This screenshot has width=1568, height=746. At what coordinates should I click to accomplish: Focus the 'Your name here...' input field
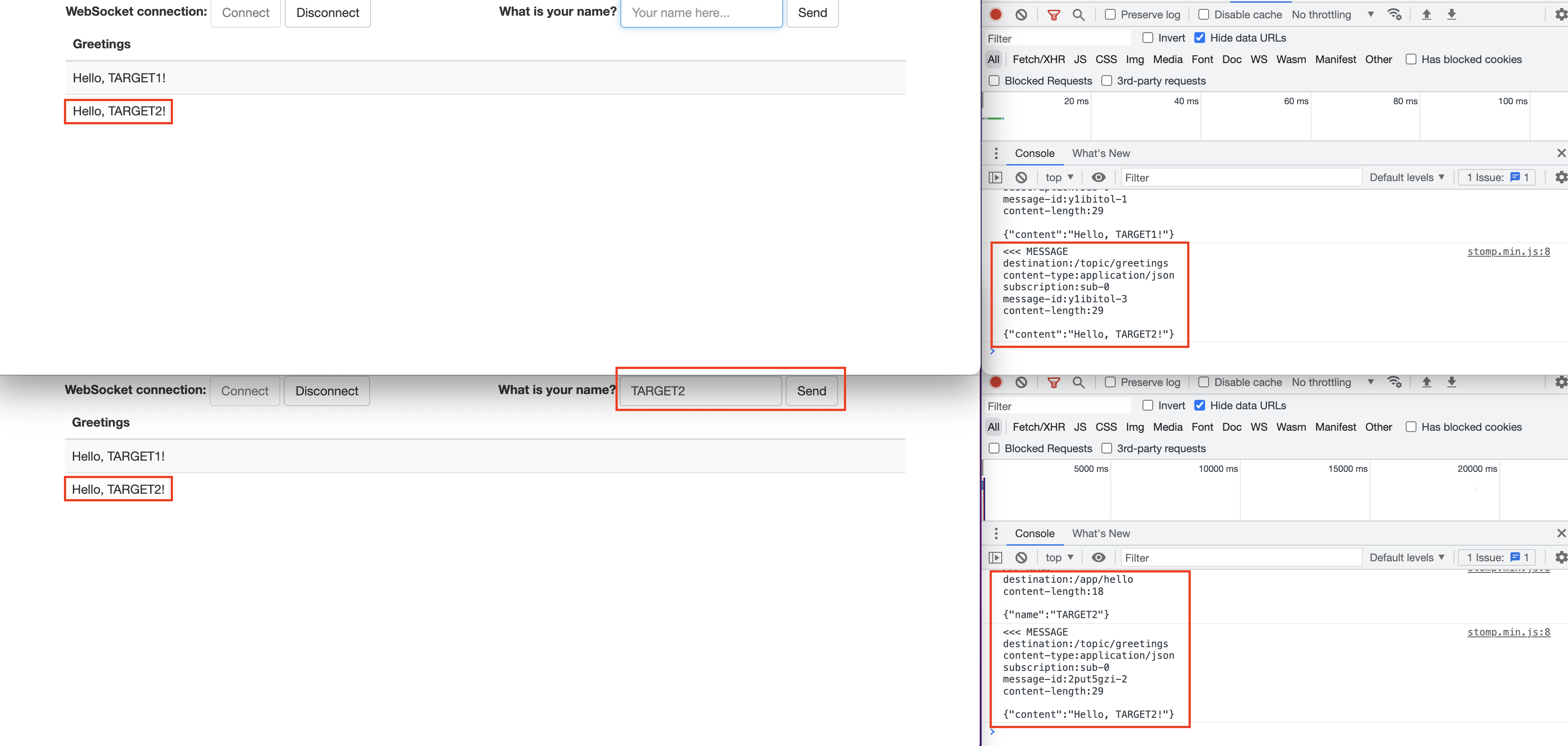701,12
